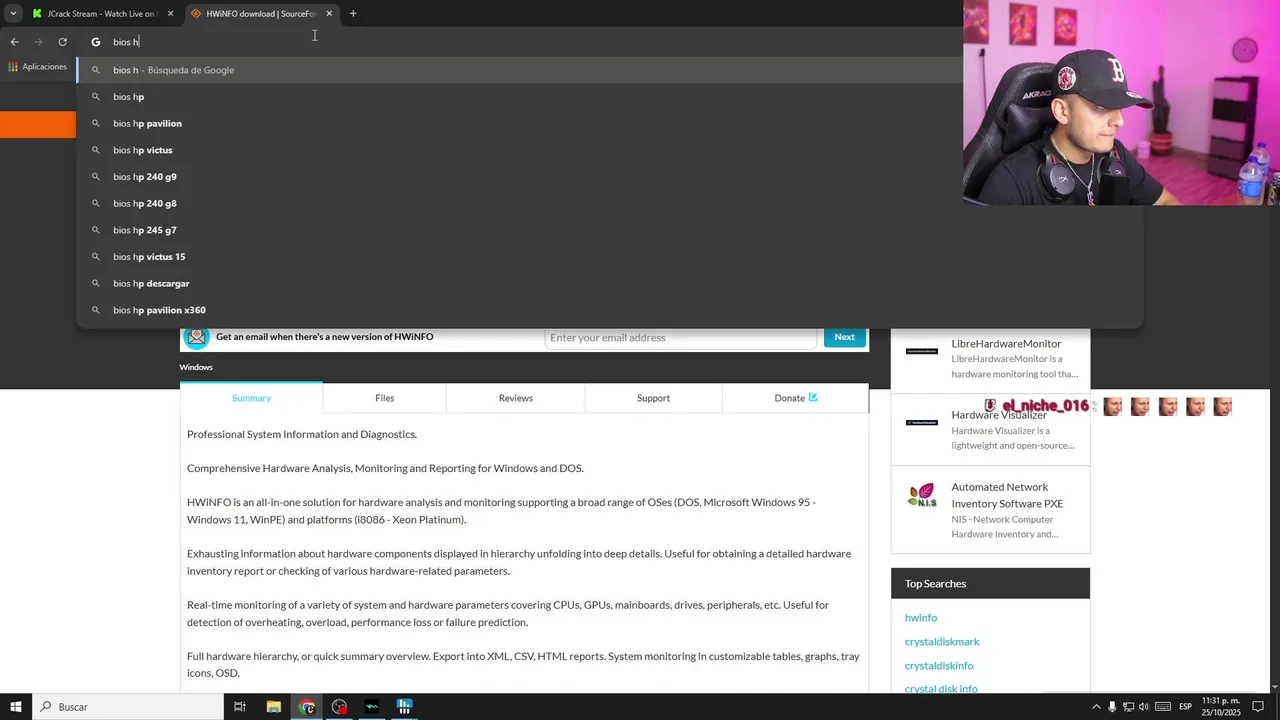This screenshot has width=1280, height=720.
Task: Open the blue bars app in taskbar
Action: (404, 707)
